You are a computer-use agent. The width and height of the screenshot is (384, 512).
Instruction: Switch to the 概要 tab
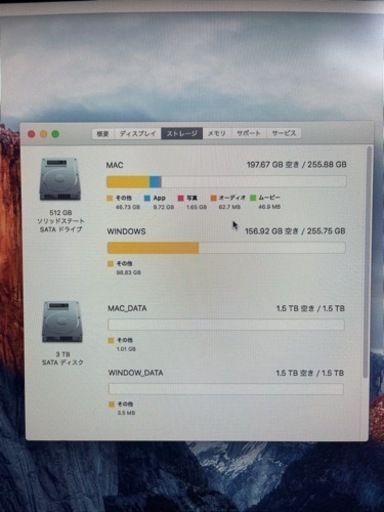coord(103,134)
